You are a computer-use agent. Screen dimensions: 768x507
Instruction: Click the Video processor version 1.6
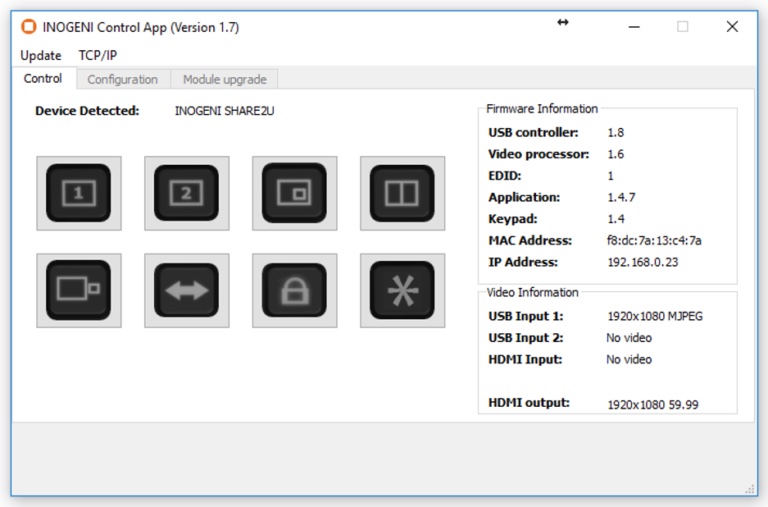(x=616, y=154)
